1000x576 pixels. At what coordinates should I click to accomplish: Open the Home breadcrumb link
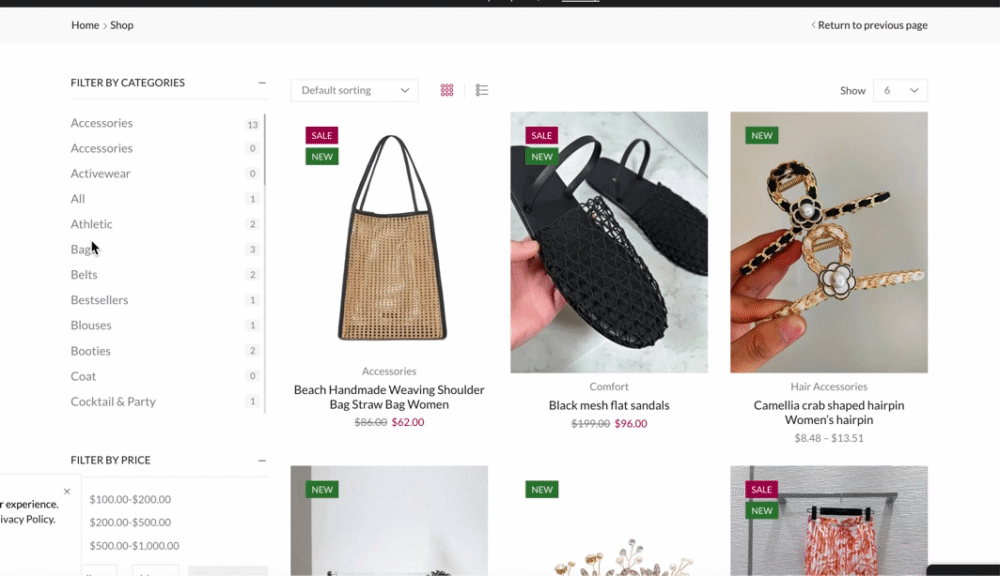85,25
